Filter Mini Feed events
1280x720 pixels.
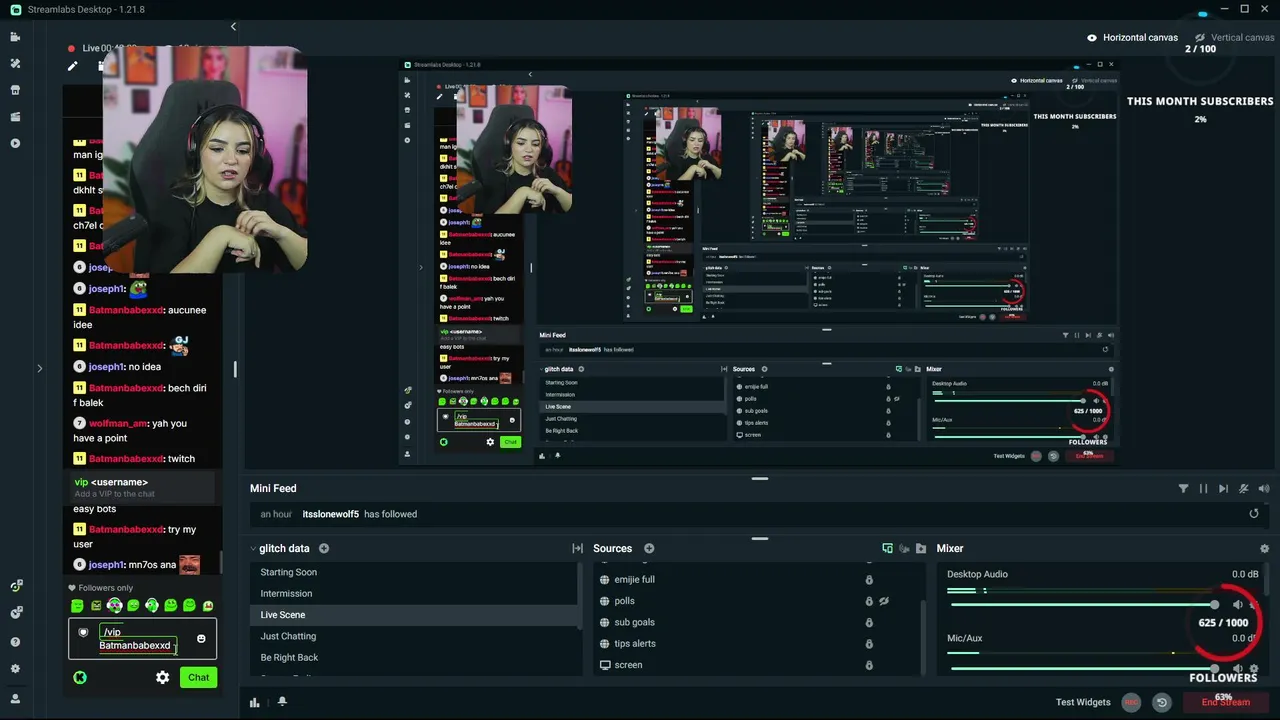coord(1183,489)
